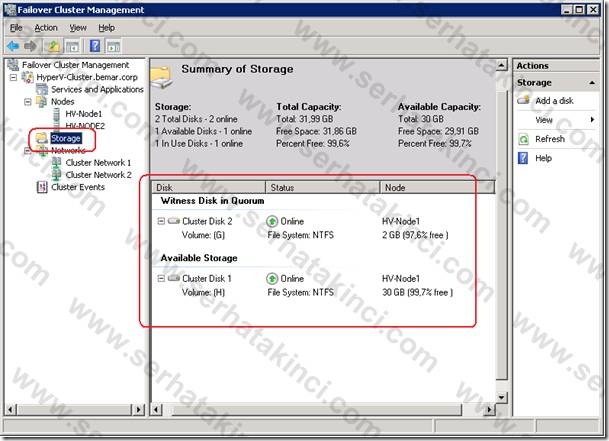Click the Cluster Disk 1 row label
The width and height of the screenshot is (609, 441).
click(x=207, y=279)
